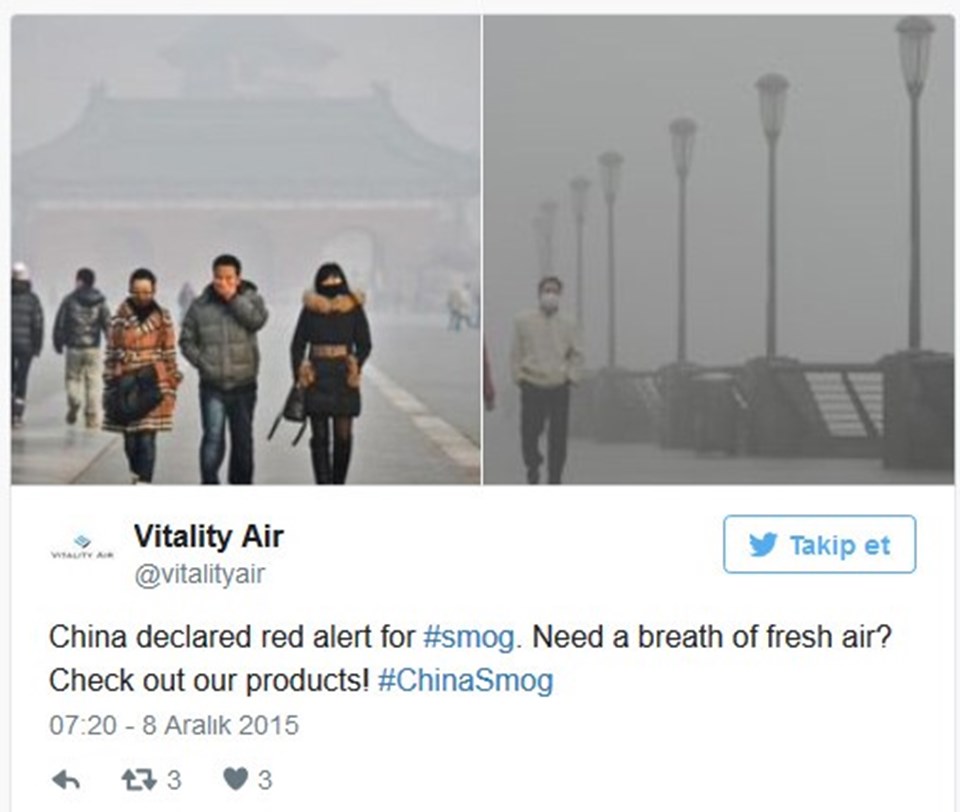
Task: Follow Vitality Air via Takip et button
Action: coord(820,544)
